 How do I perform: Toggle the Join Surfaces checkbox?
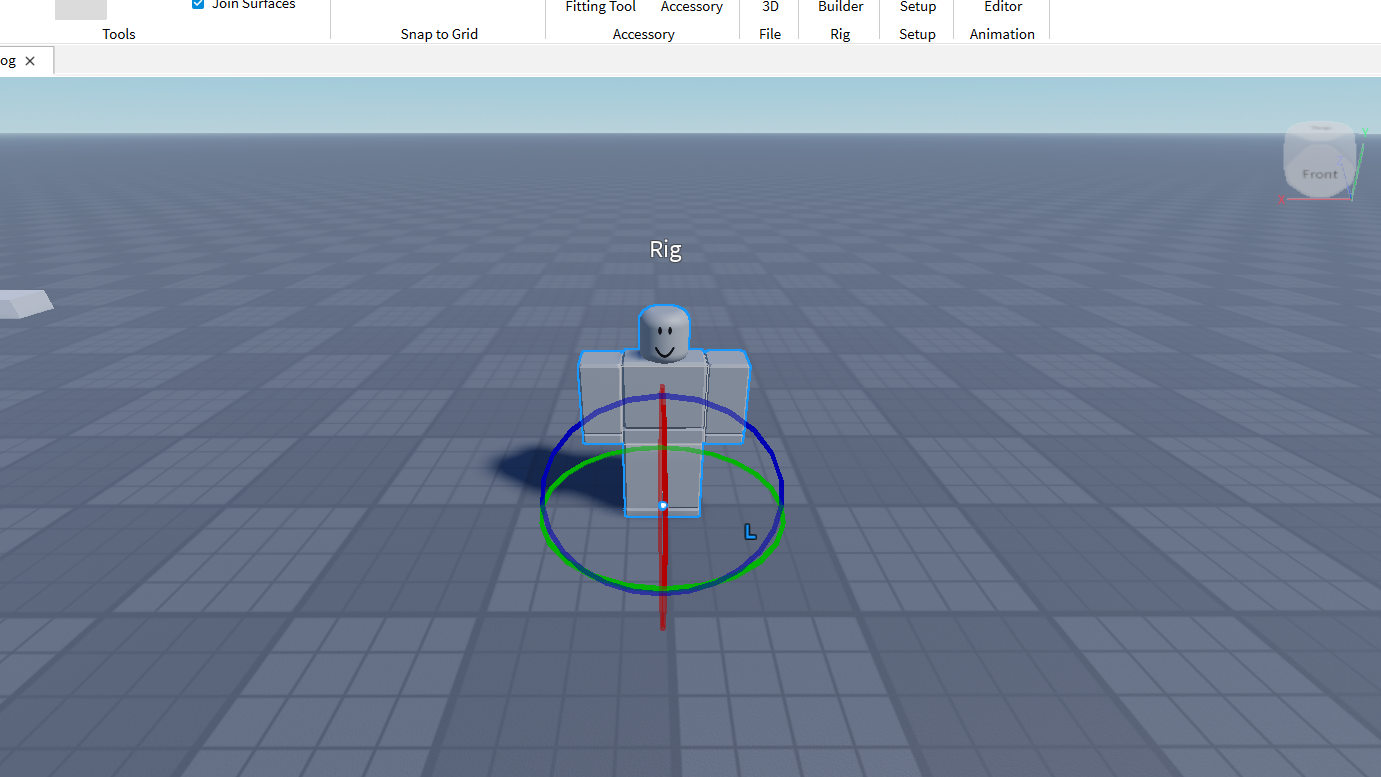[x=198, y=5]
